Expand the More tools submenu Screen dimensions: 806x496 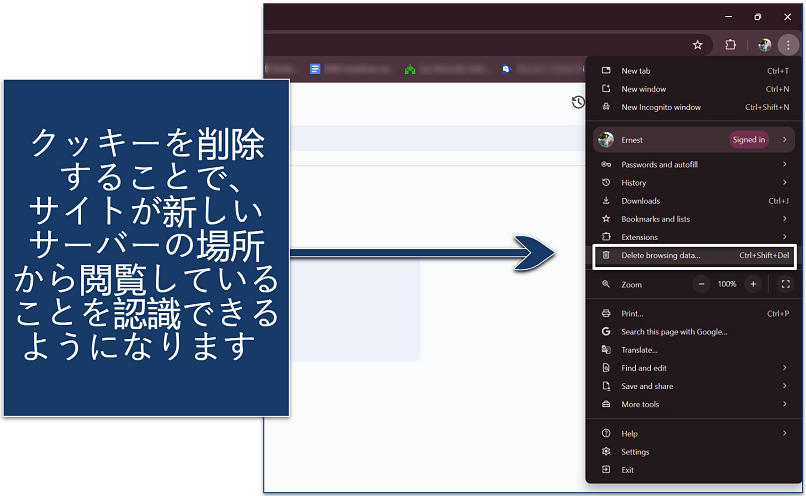pos(785,404)
